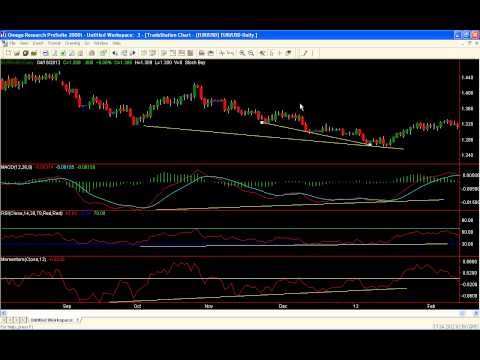
Task: Select the drawing pencil tool icon
Action: coord(305,53)
